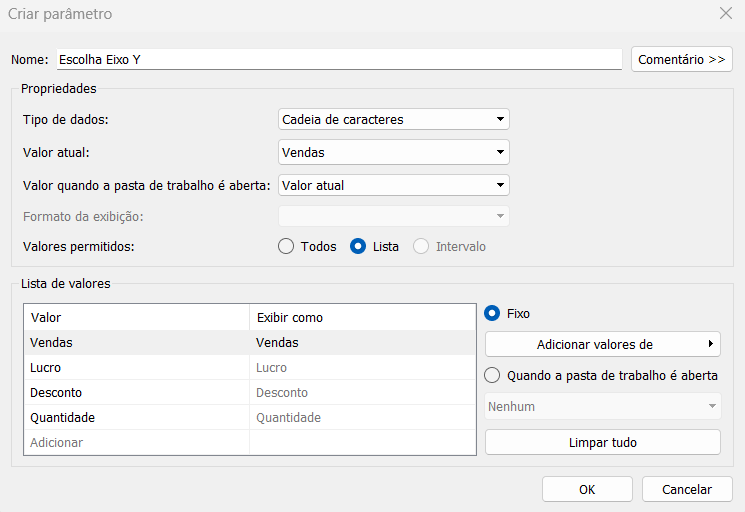Select the Lista radio button
The height and width of the screenshot is (512, 745).
point(358,247)
